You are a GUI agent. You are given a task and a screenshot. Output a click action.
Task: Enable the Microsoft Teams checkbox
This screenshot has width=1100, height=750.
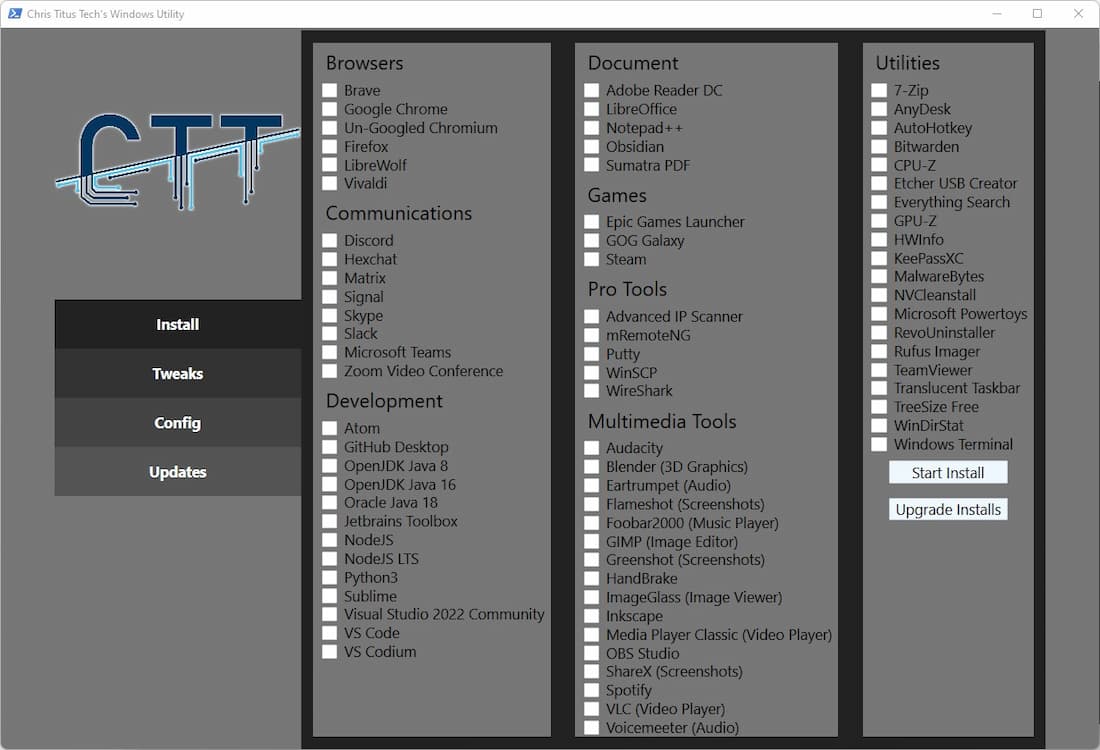pyautogui.click(x=330, y=352)
